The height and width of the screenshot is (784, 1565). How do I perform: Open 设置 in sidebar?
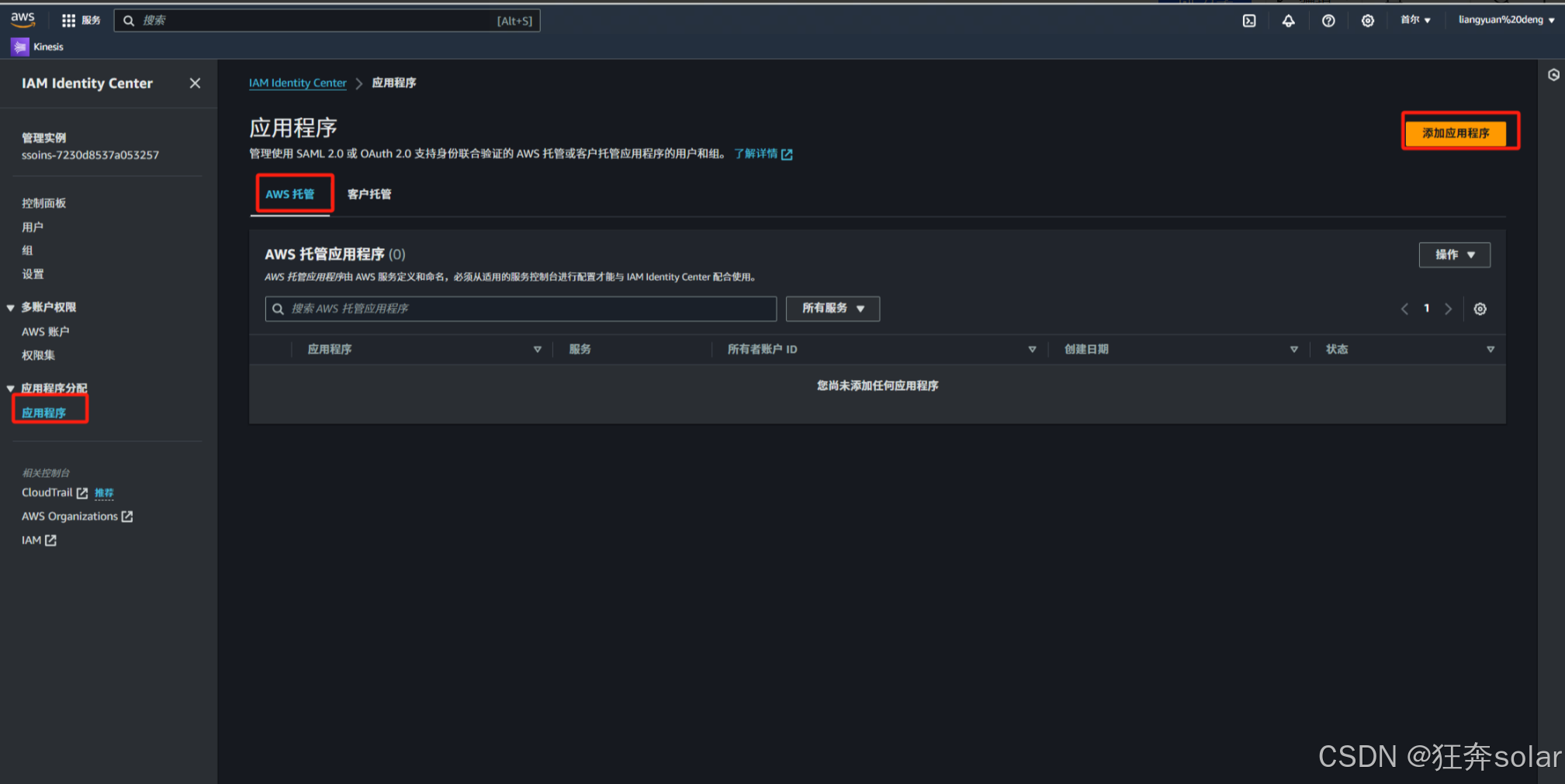point(33,275)
